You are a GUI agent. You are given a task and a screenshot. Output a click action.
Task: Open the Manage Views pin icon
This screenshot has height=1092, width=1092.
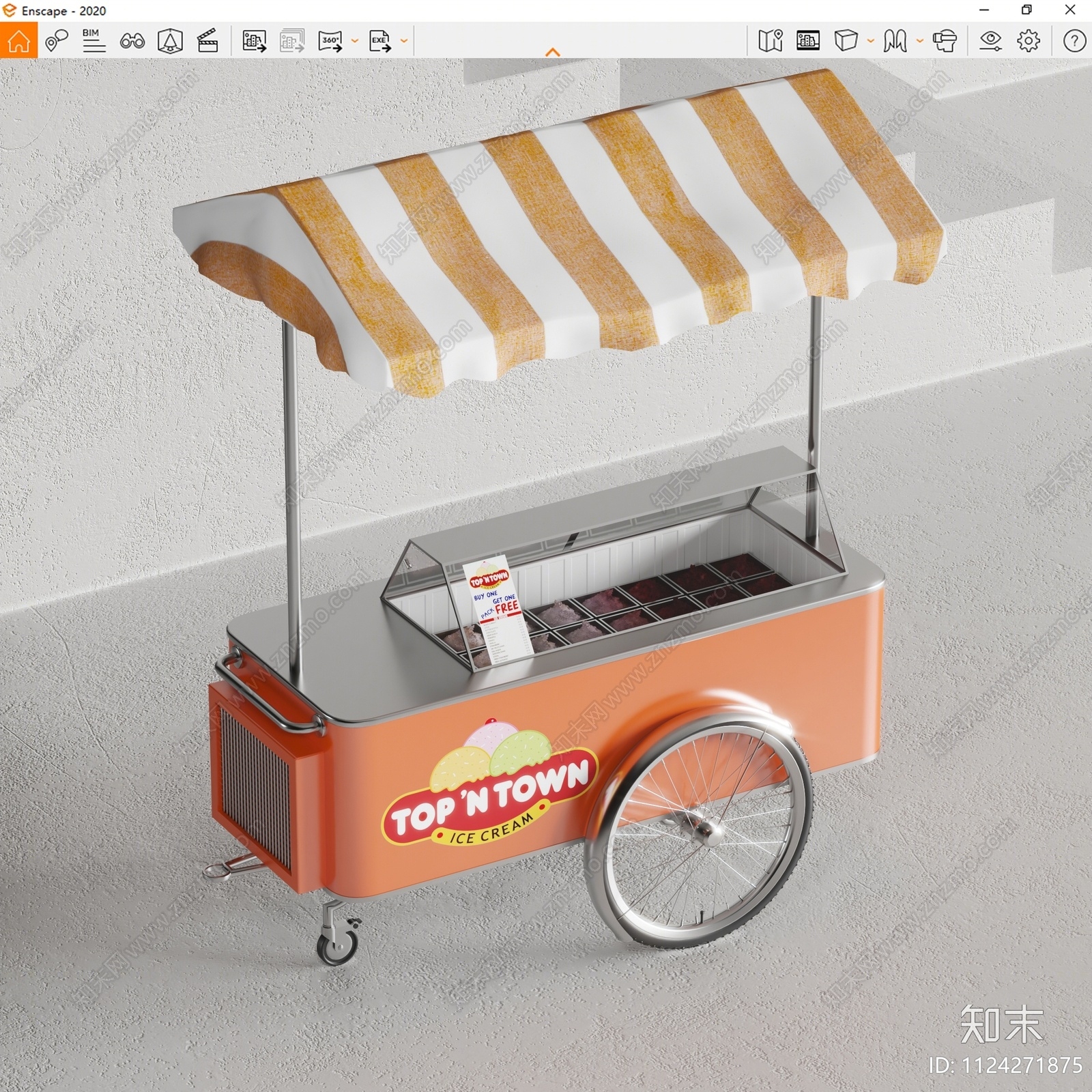pos(57,40)
